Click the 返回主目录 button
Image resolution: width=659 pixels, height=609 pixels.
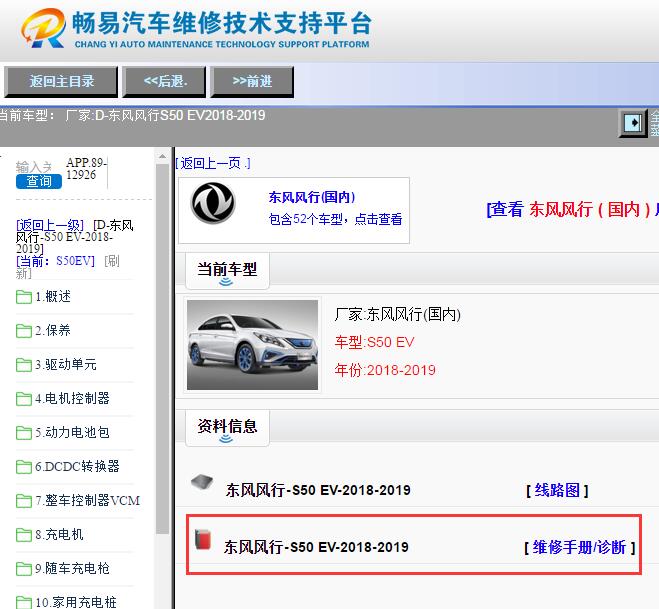(61, 82)
